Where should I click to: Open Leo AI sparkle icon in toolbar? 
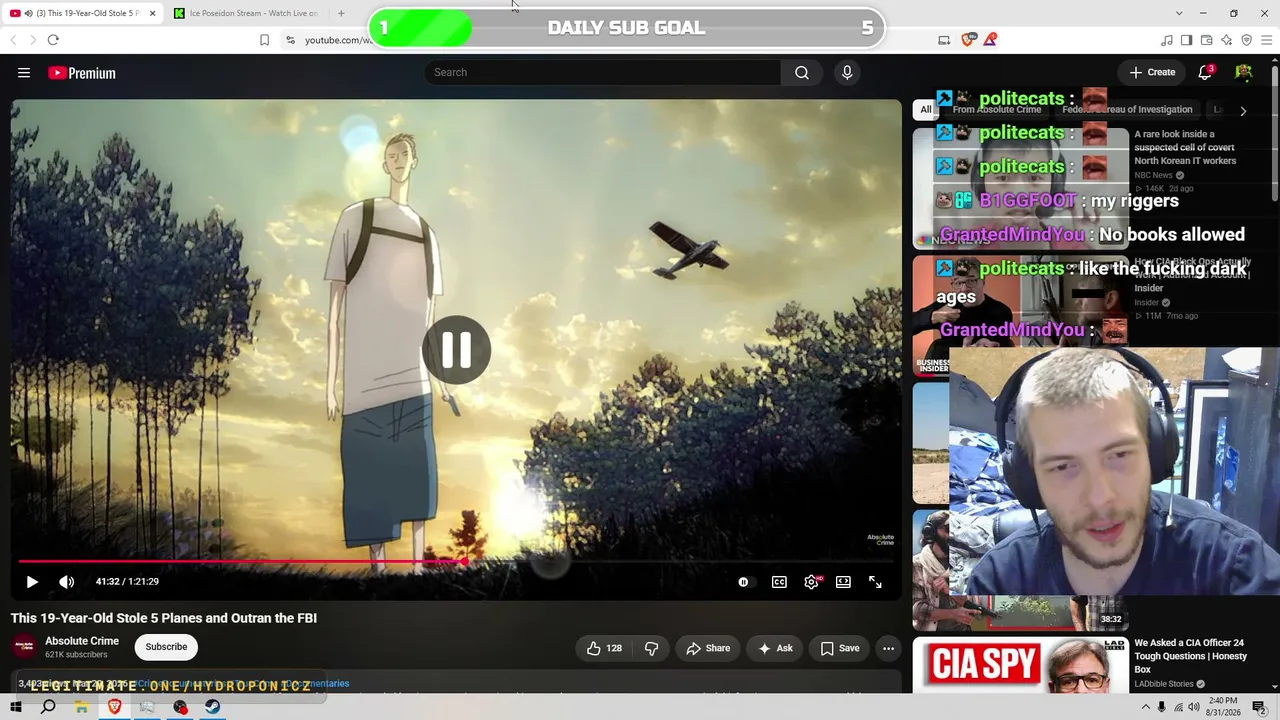[x=1227, y=40]
